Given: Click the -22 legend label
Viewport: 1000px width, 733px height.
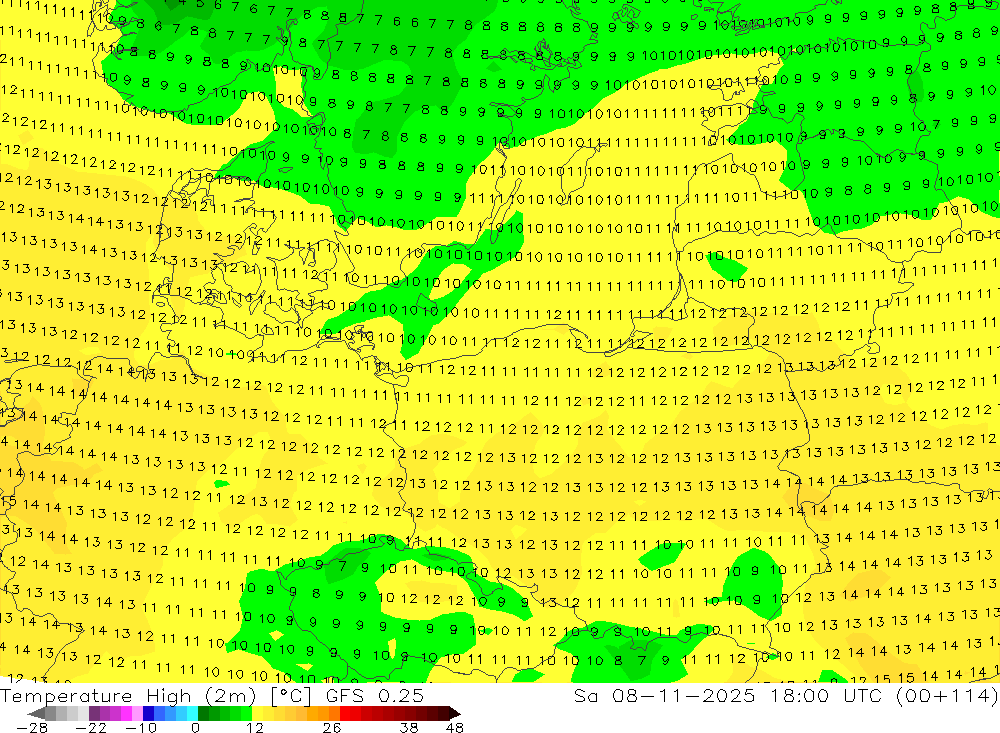Looking at the screenshot, I should (91, 727).
